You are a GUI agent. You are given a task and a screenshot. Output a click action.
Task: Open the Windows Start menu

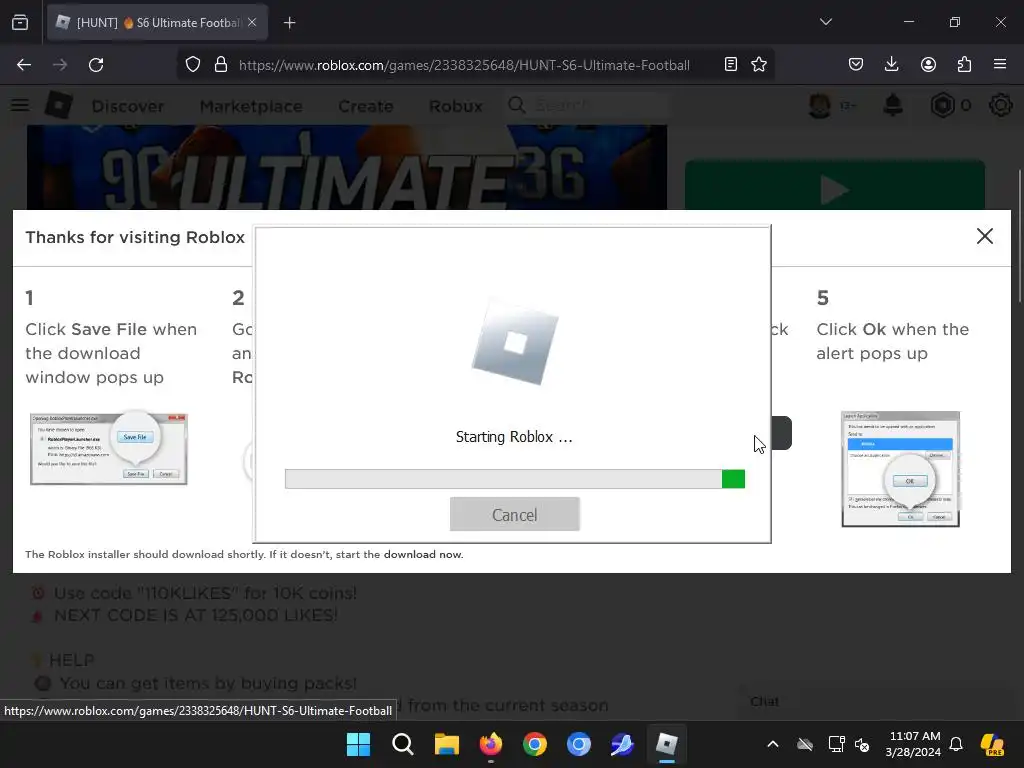pyautogui.click(x=359, y=744)
